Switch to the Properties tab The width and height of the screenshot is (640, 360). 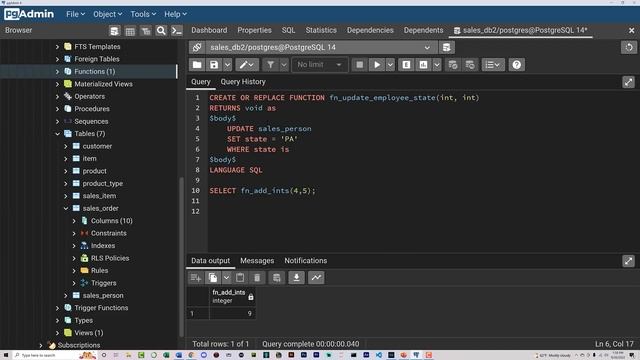[x=254, y=30]
